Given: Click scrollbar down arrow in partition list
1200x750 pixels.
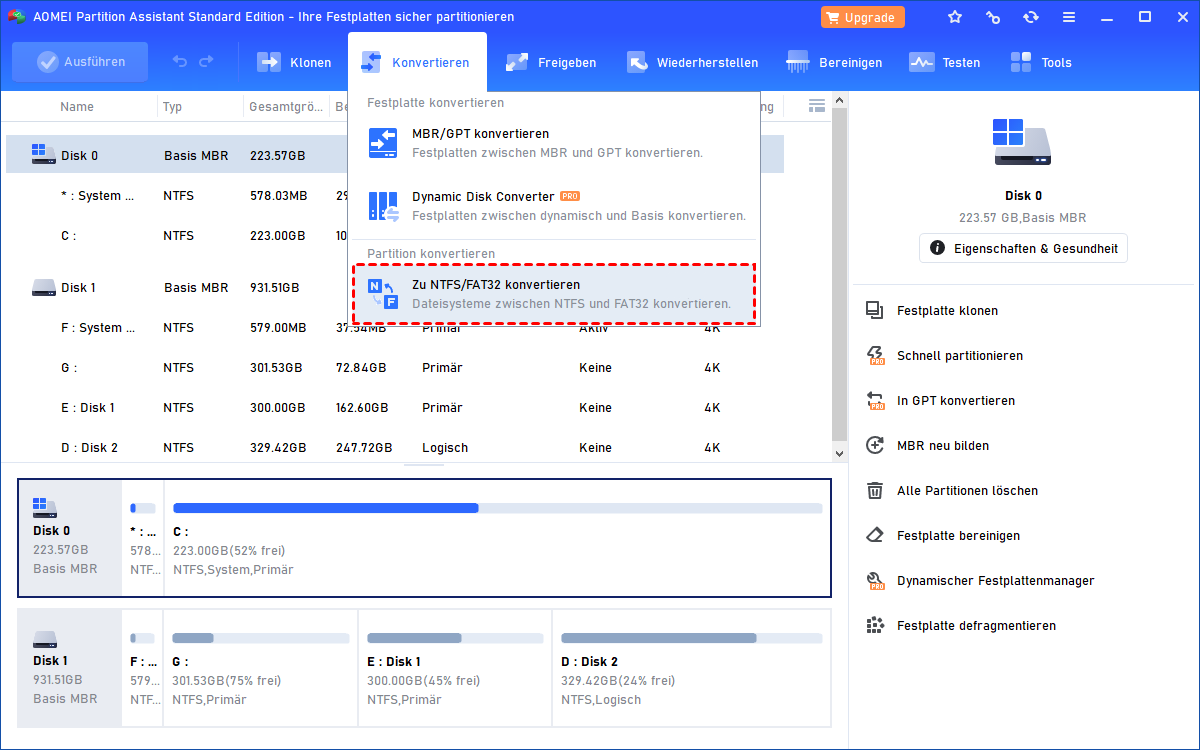Looking at the screenshot, I should click(840, 453).
